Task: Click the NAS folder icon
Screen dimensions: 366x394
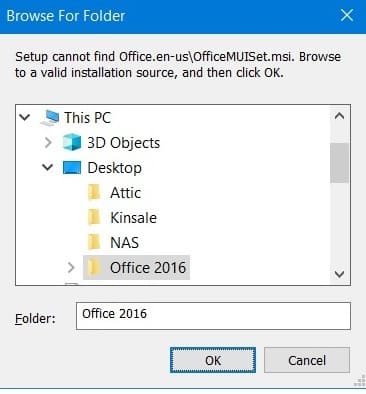Action: pyautogui.click(x=94, y=243)
